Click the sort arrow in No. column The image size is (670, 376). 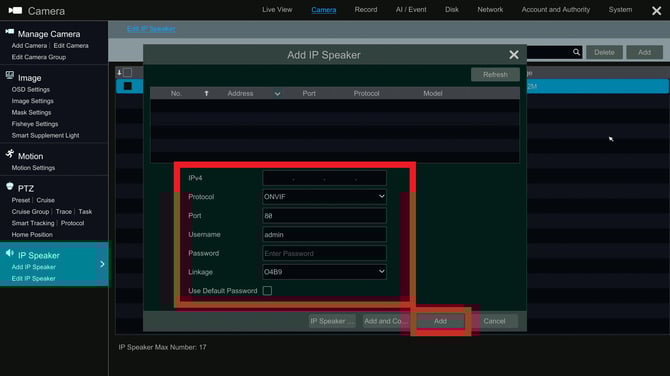pos(206,93)
